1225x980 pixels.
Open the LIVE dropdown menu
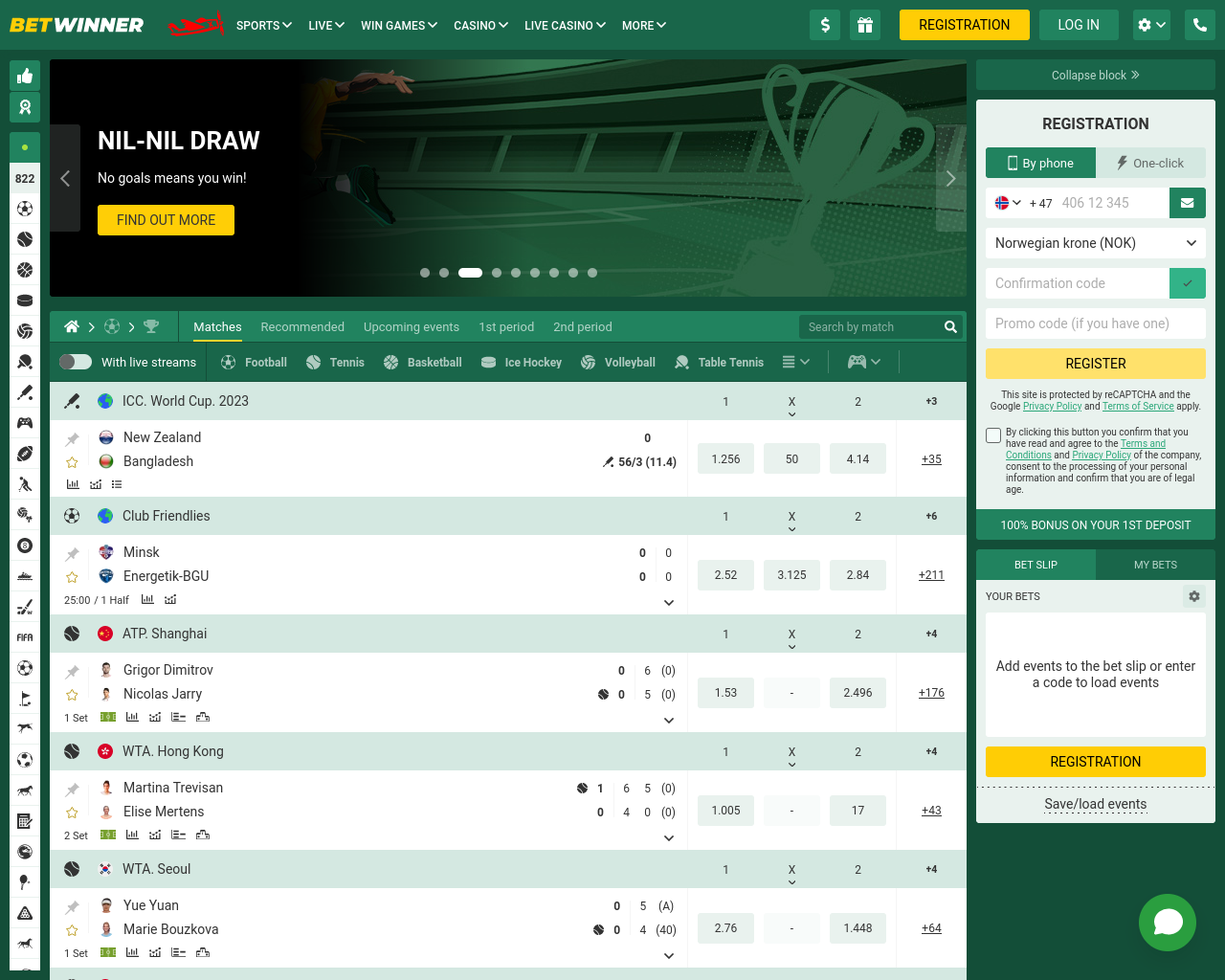[x=326, y=25]
